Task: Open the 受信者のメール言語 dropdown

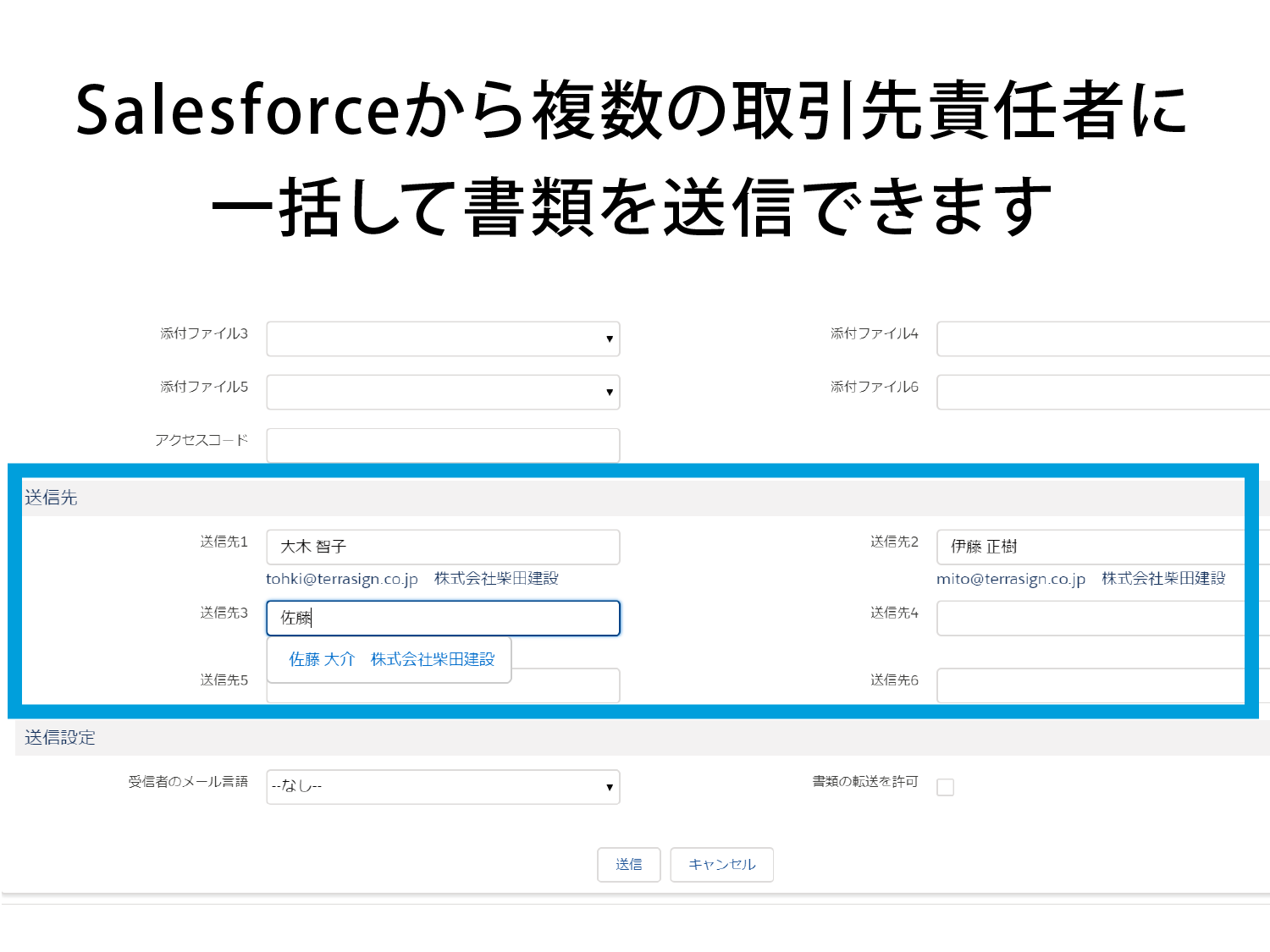Action: tap(443, 787)
